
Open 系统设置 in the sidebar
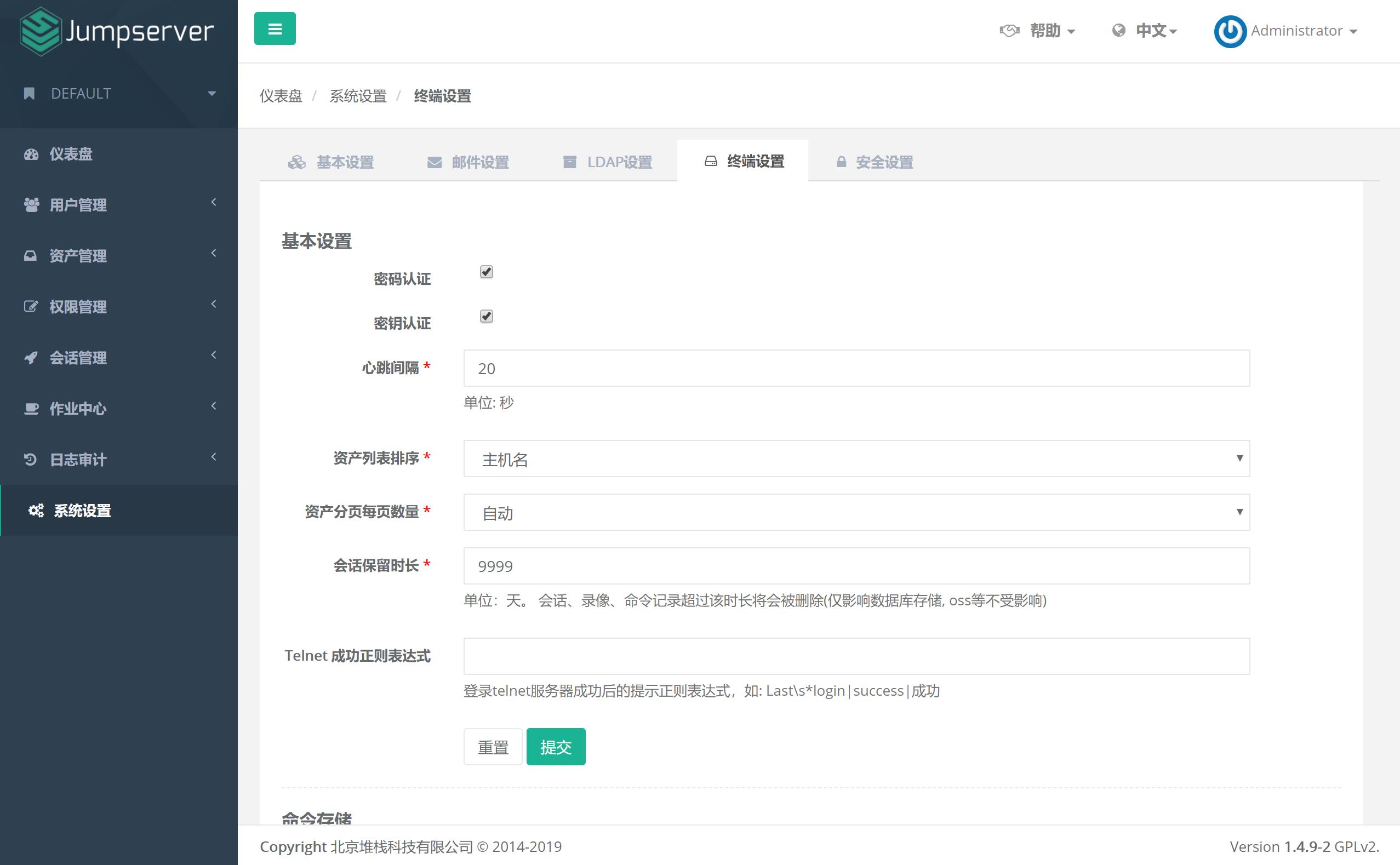(118, 511)
